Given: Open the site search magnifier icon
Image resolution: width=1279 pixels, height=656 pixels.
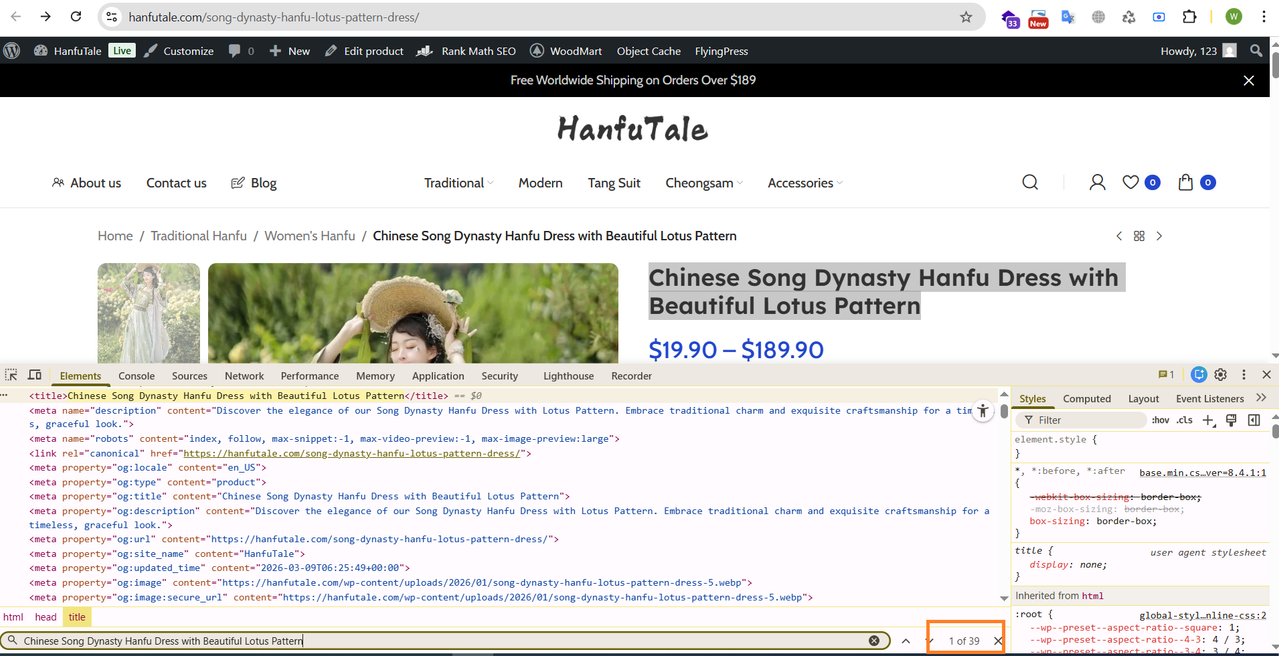Looking at the screenshot, I should click(x=1030, y=182).
